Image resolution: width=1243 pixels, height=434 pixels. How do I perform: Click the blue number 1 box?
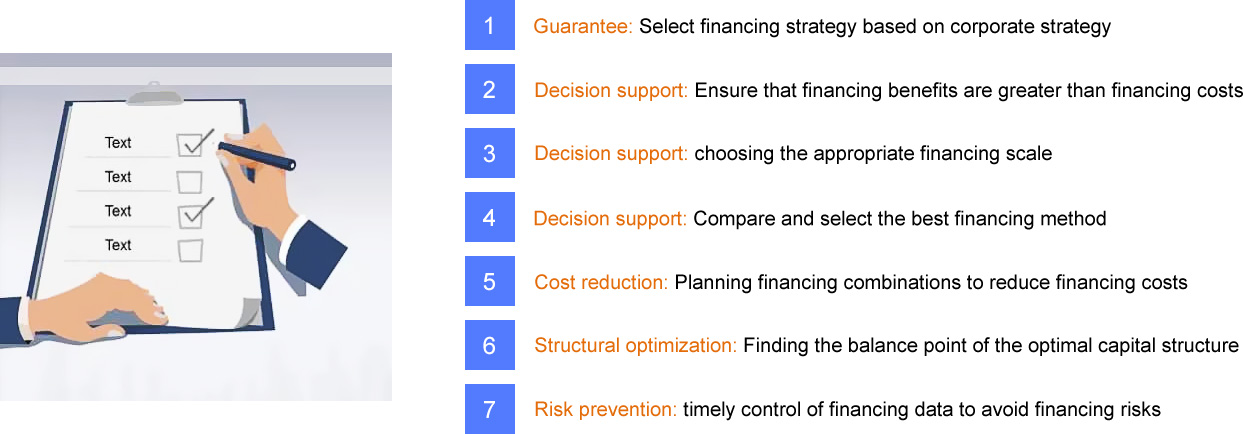tap(489, 26)
